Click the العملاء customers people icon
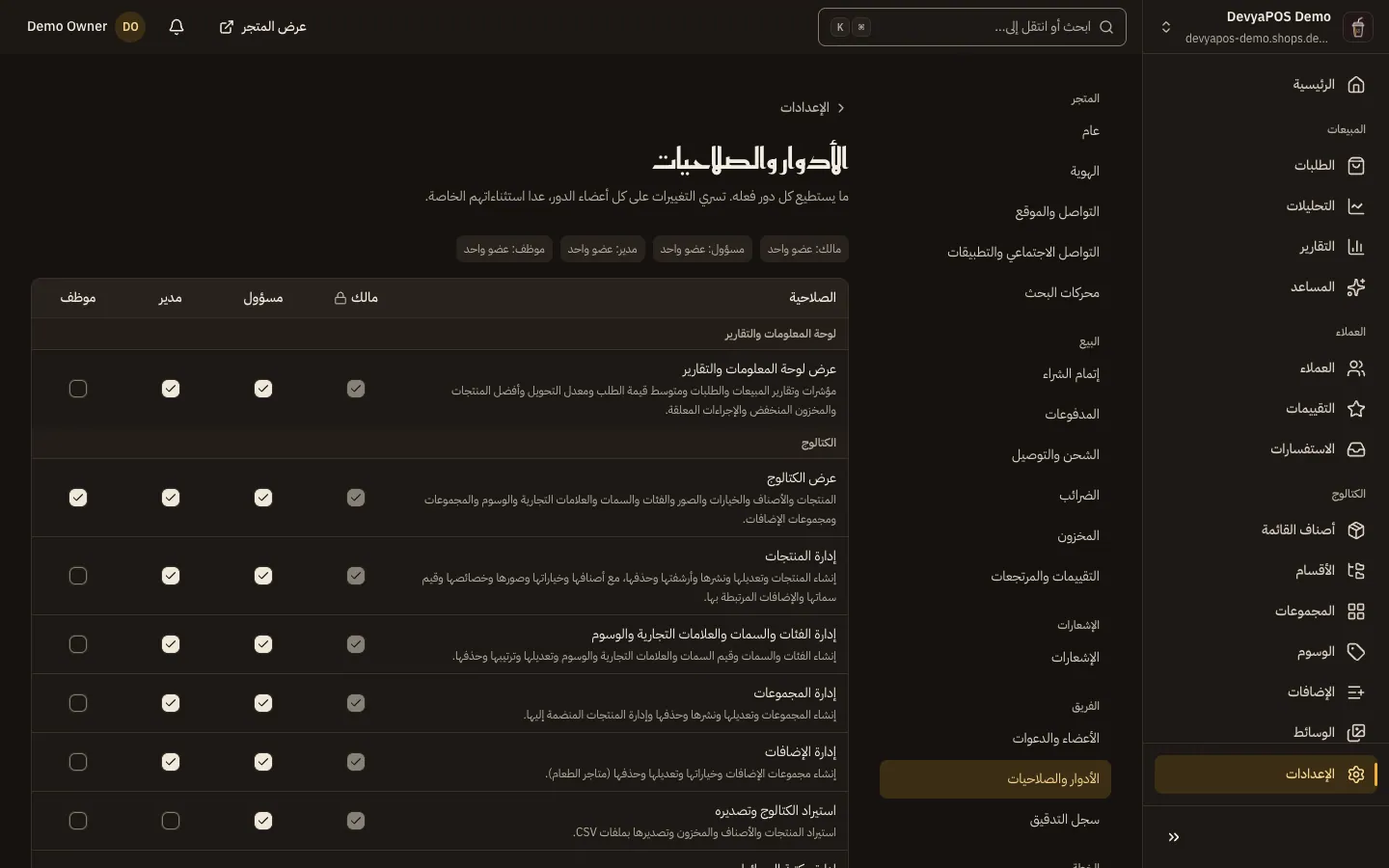Screen dimensions: 1389x868 [1356, 368]
